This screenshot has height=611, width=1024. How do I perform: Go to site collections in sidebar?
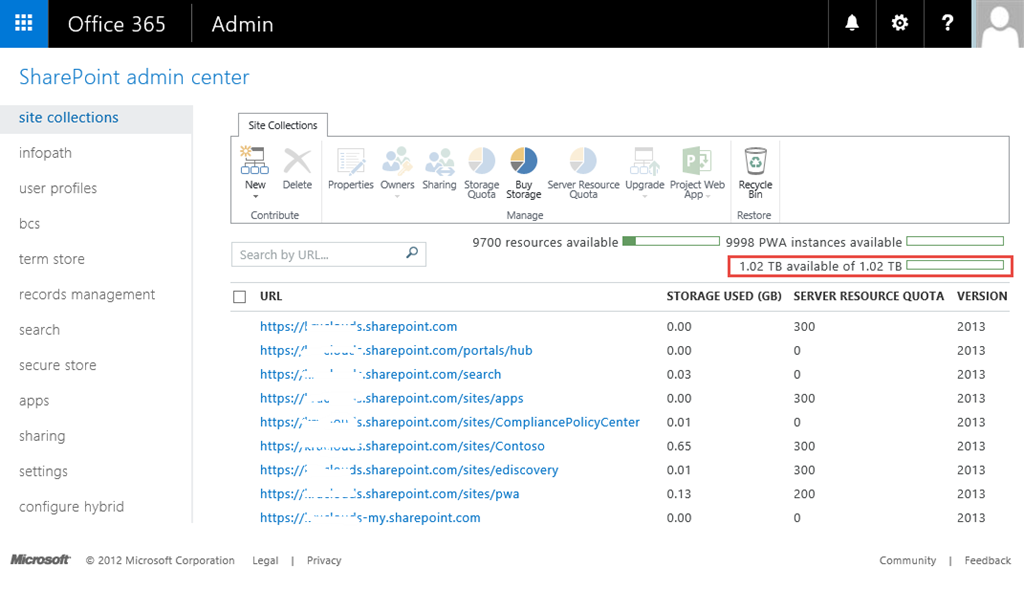[x=69, y=118]
